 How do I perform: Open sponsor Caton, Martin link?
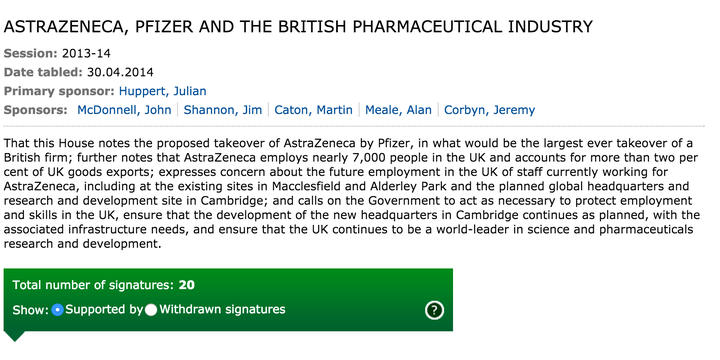click(x=313, y=110)
